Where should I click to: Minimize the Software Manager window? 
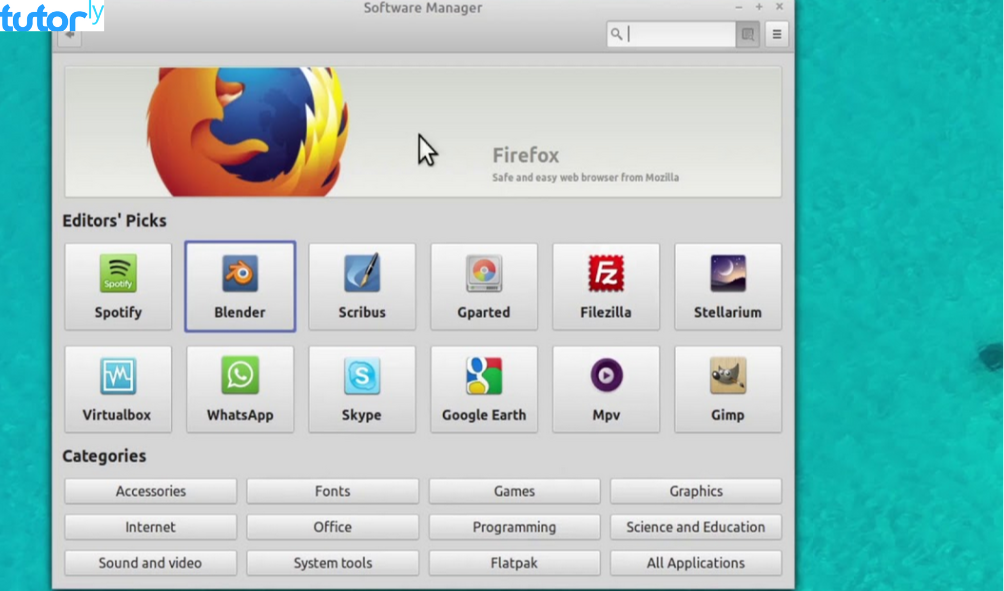[739, 7]
